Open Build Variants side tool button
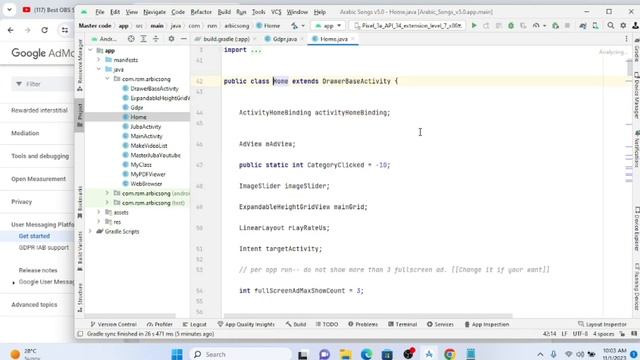The height and width of the screenshot is (360, 640). 80,251
